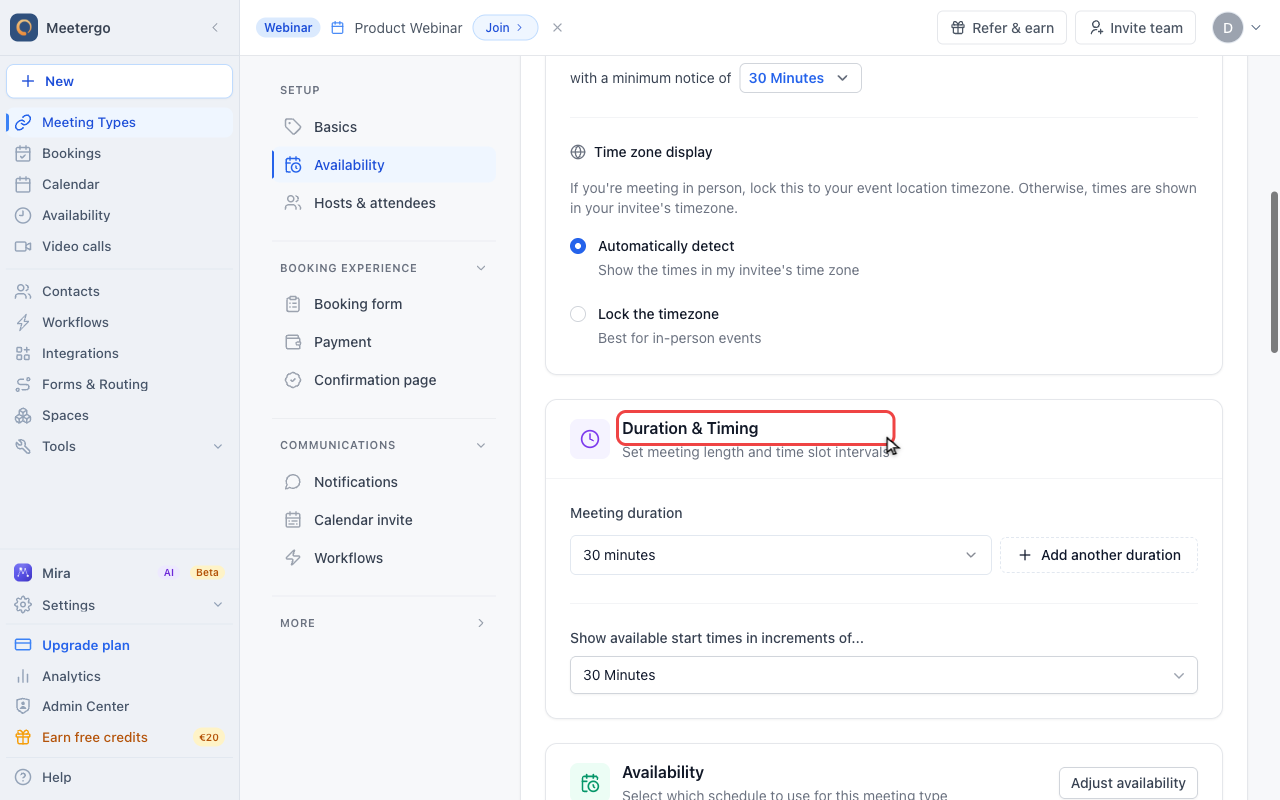This screenshot has width=1280, height=800.
Task: Open the Basics setup section
Action: pyautogui.click(x=384, y=127)
